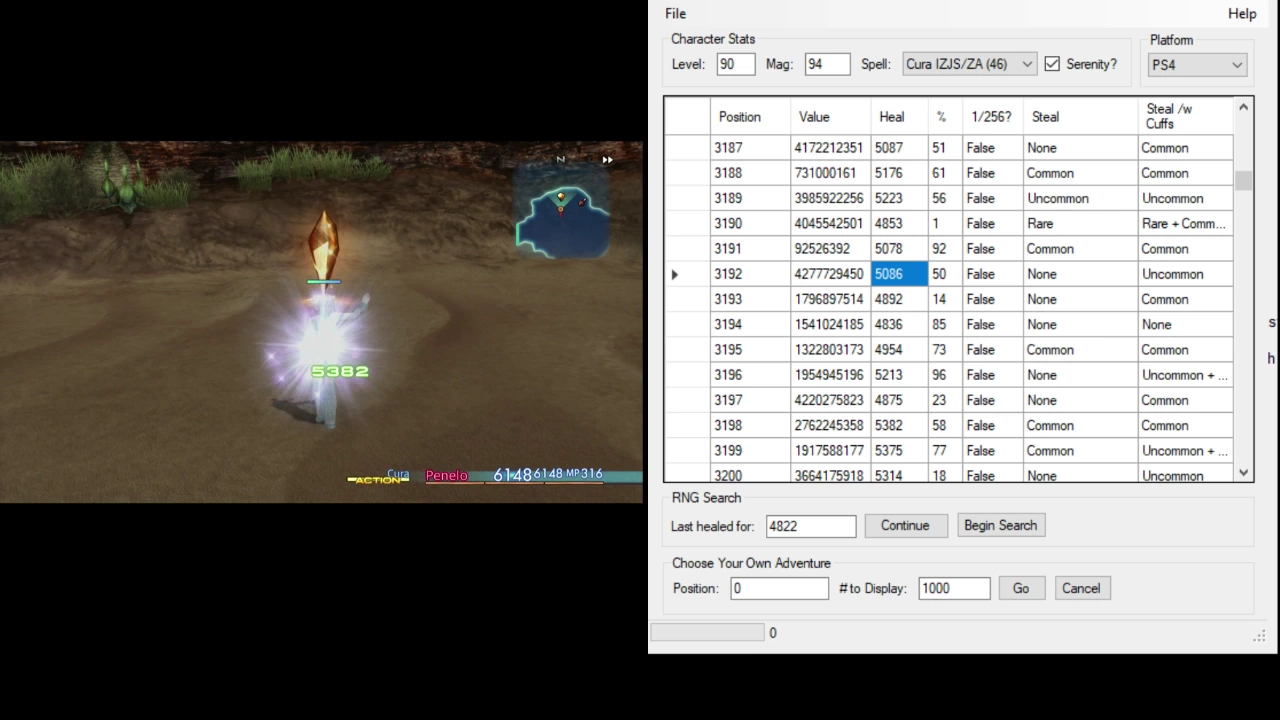
Task: Click the Position column header
Action: pos(750,116)
